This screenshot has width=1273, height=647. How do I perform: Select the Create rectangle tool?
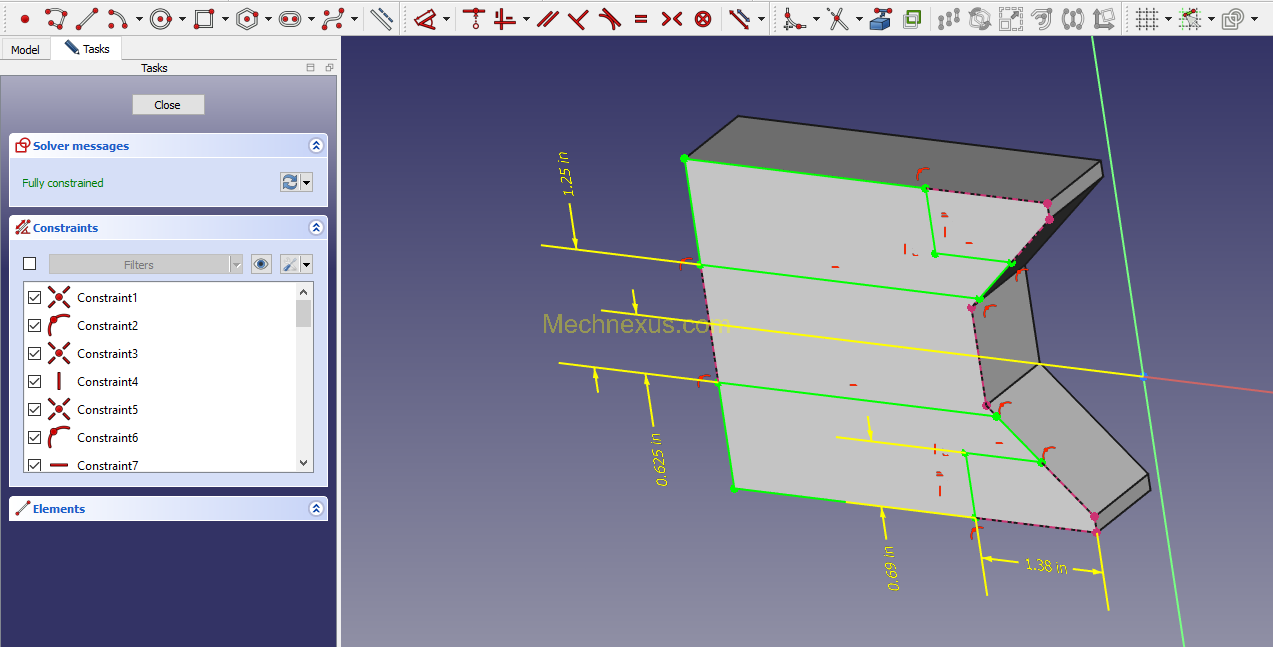pos(204,18)
